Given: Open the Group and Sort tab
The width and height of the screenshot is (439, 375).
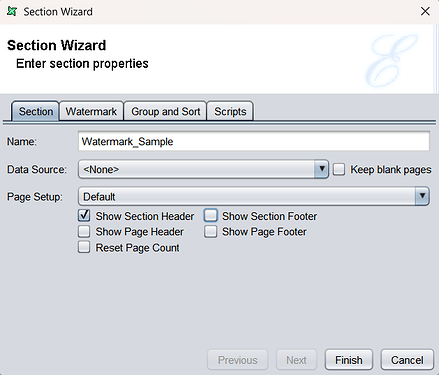Looking at the screenshot, I should click(x=165, y=111).
